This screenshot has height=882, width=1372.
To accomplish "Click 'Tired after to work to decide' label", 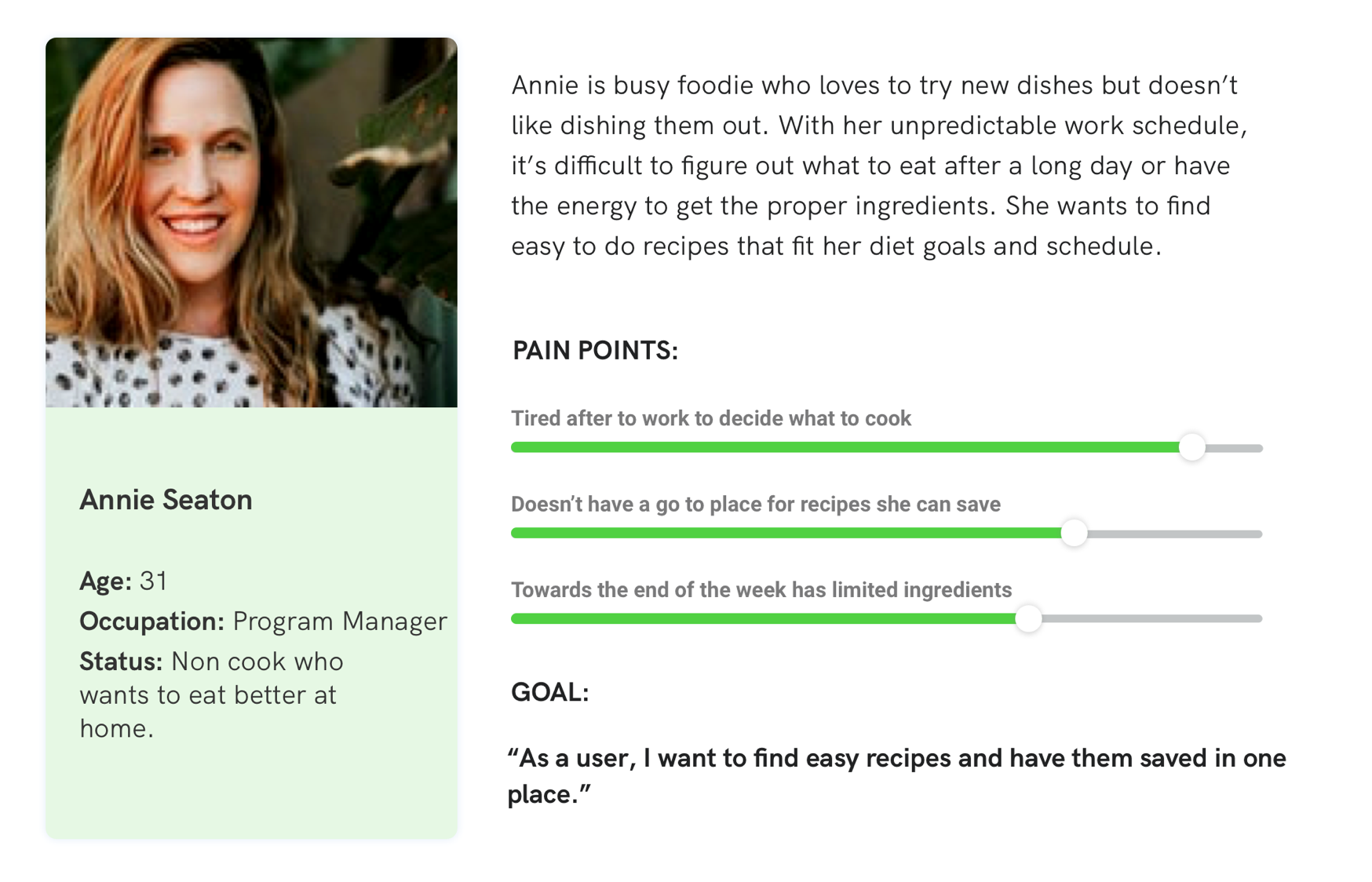I will pos(711,418).
